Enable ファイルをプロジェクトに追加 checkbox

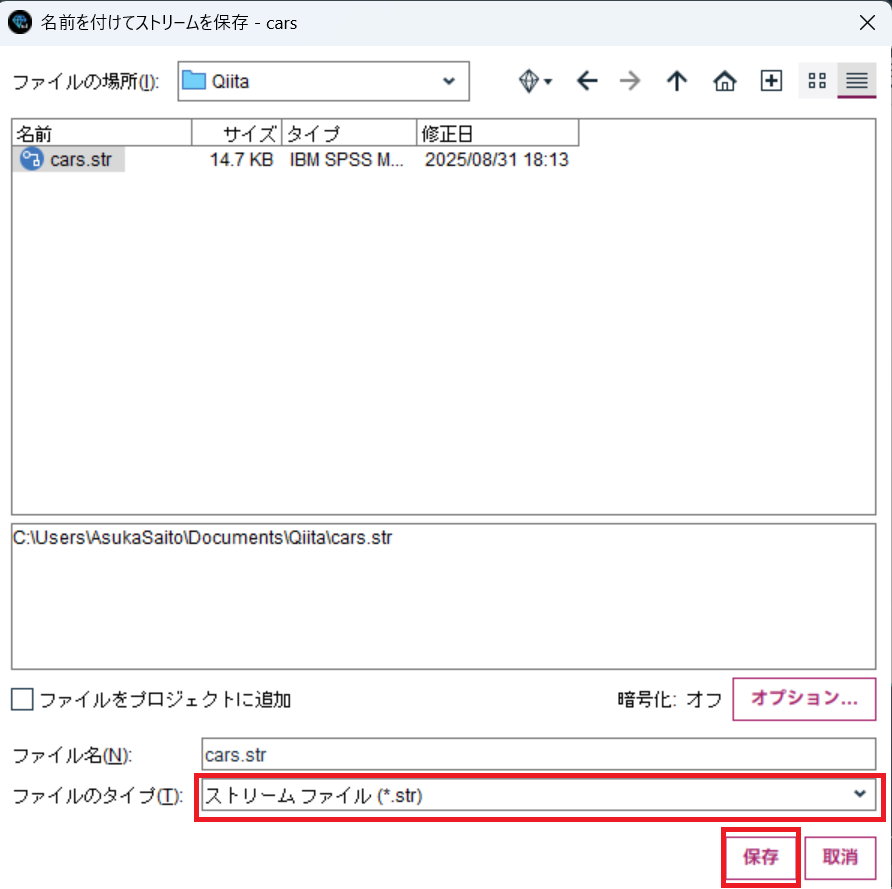click(22, 699)
